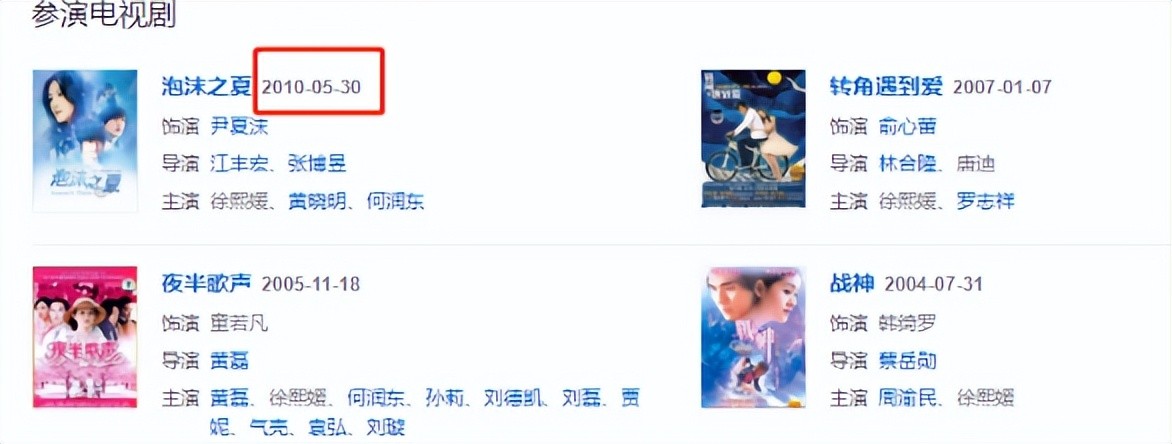Open the 战神 drama title link

click(x=852, y=284)
